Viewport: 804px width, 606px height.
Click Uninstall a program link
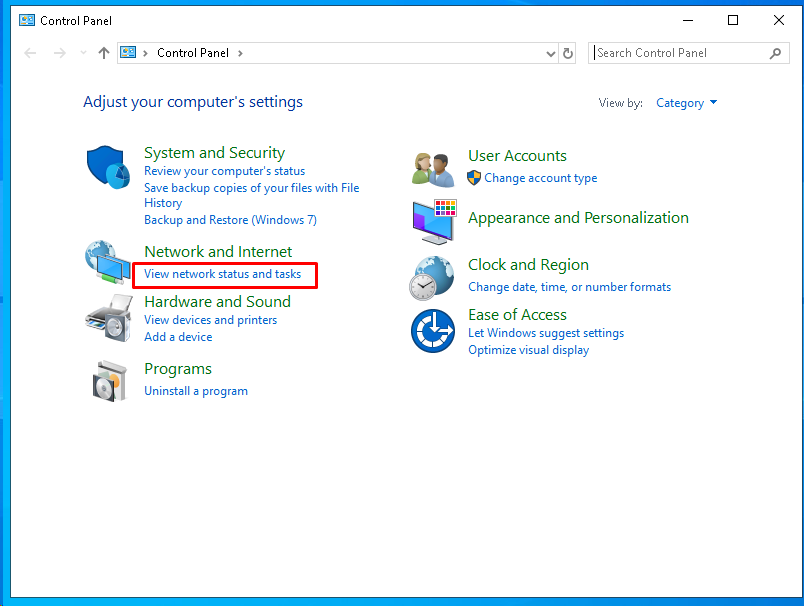pyautogui.click(x=196, y=391)
